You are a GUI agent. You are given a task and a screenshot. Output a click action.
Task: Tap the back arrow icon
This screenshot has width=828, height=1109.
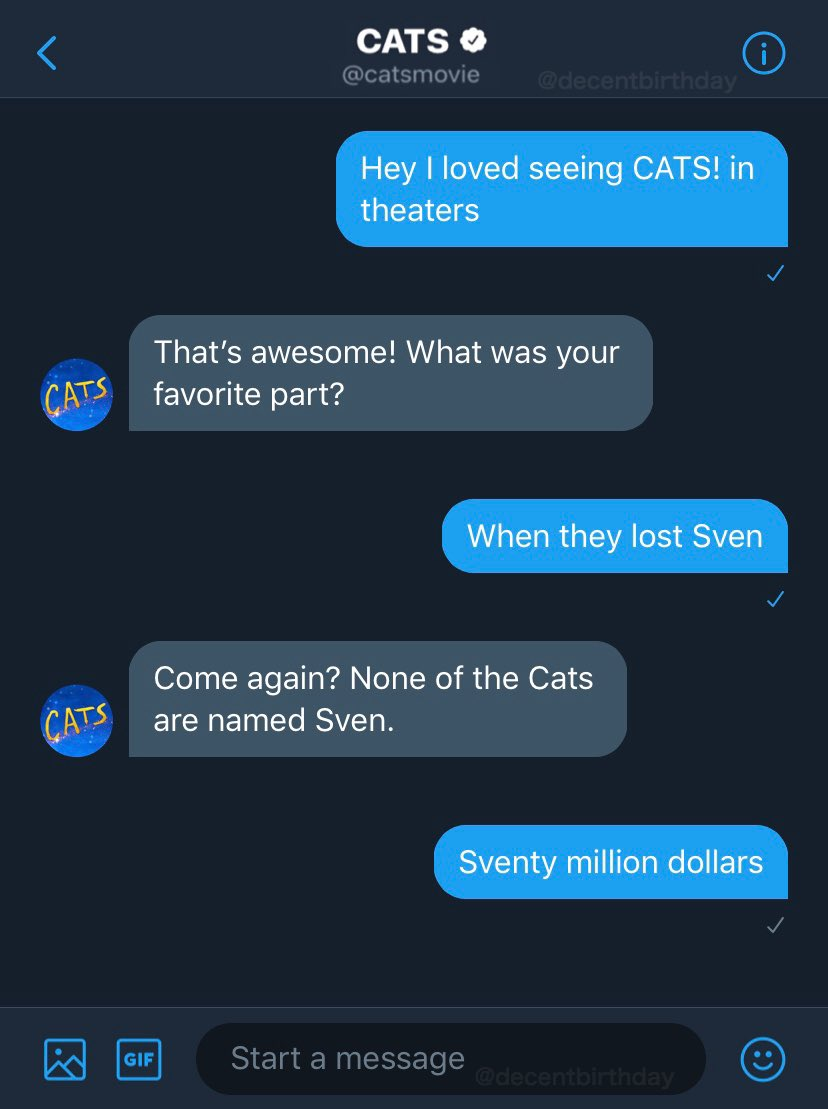pyautogui.click(x=47, y=54)
